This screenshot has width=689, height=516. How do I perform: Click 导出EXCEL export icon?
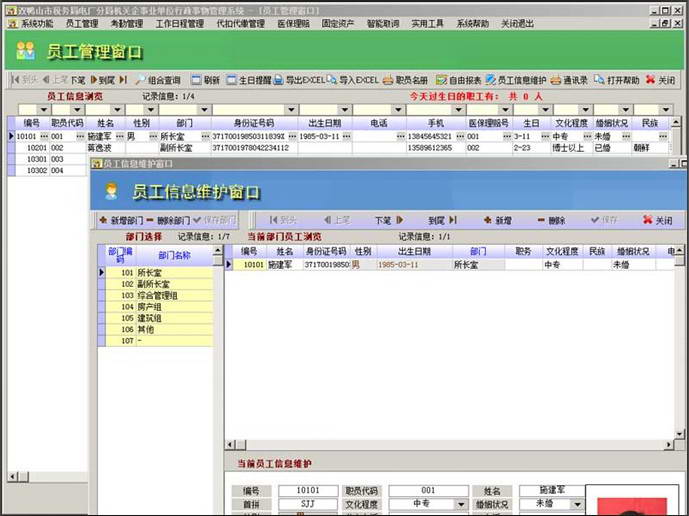tap(300, 80)
